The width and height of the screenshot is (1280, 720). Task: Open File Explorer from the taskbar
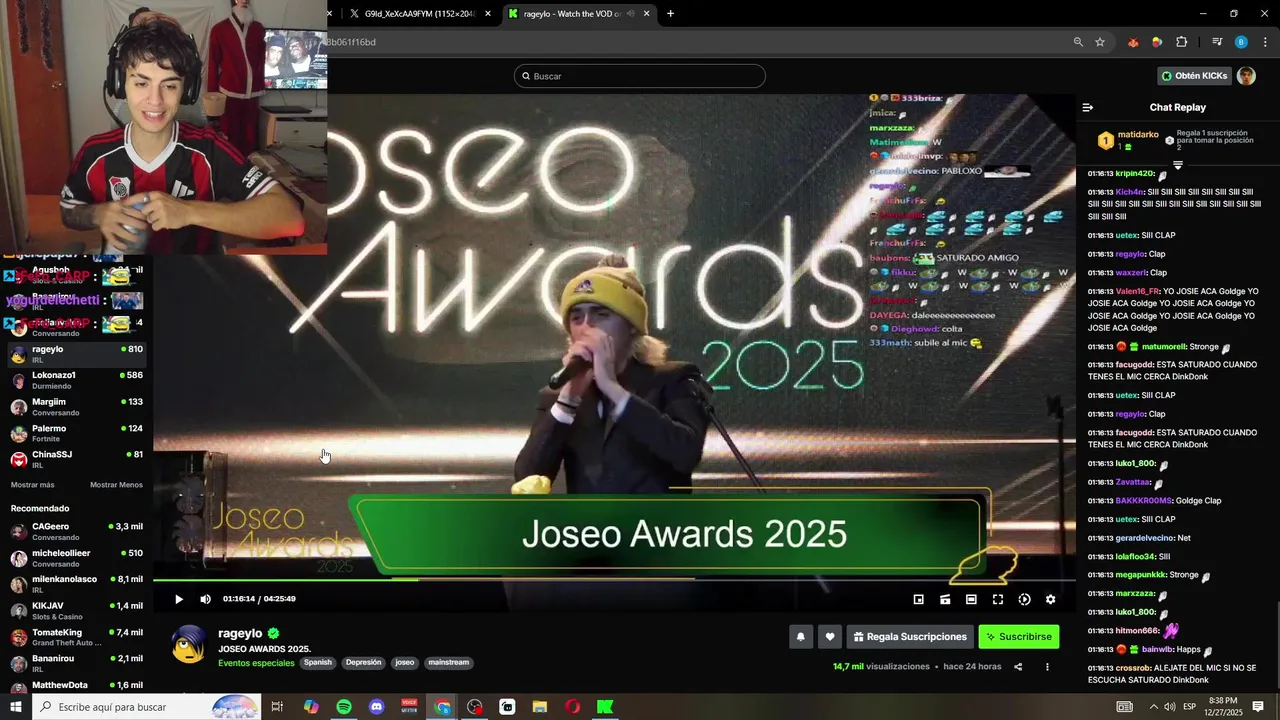point(540,707)
